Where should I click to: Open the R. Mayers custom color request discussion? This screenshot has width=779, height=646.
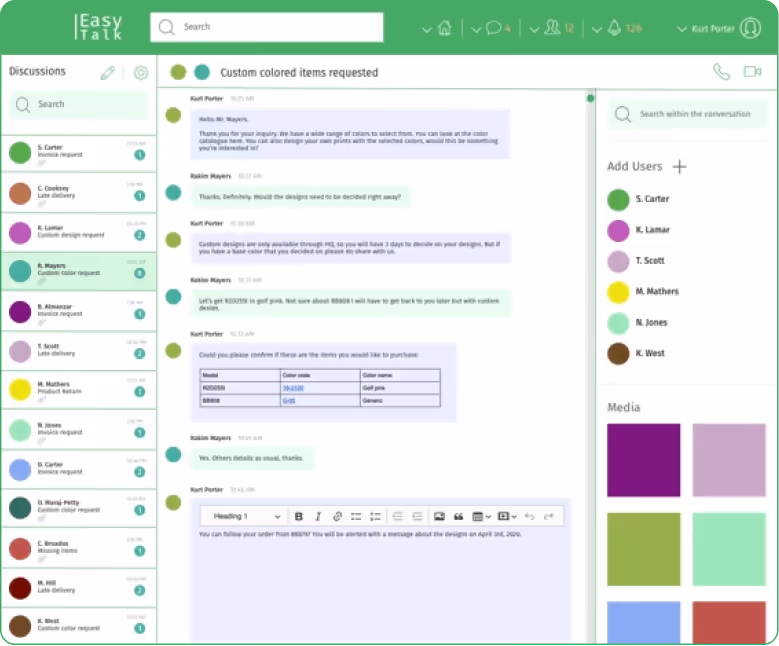click(x=78, y=270)
